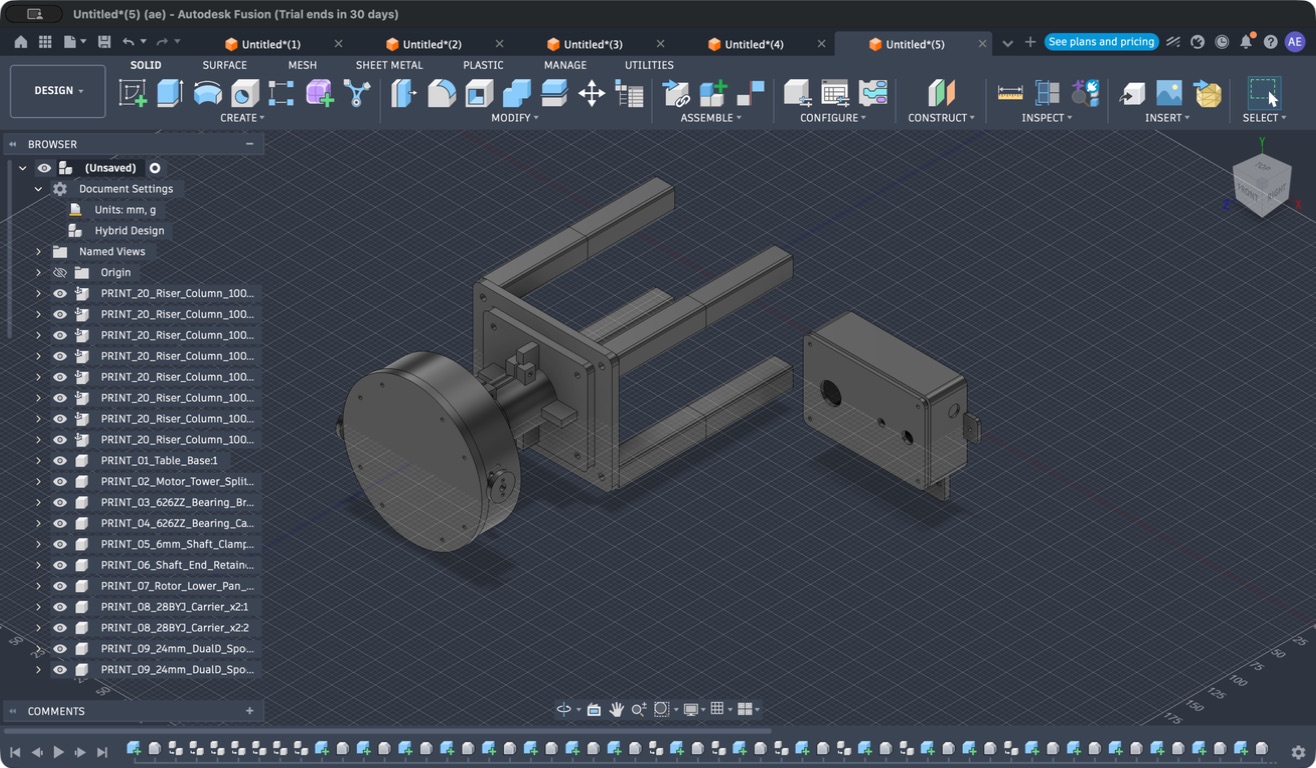The width and height of the screenshot is (1316, 768).
Task: Open the CONSTRUCT dropdown menu
Action: [x=941, y=118]
